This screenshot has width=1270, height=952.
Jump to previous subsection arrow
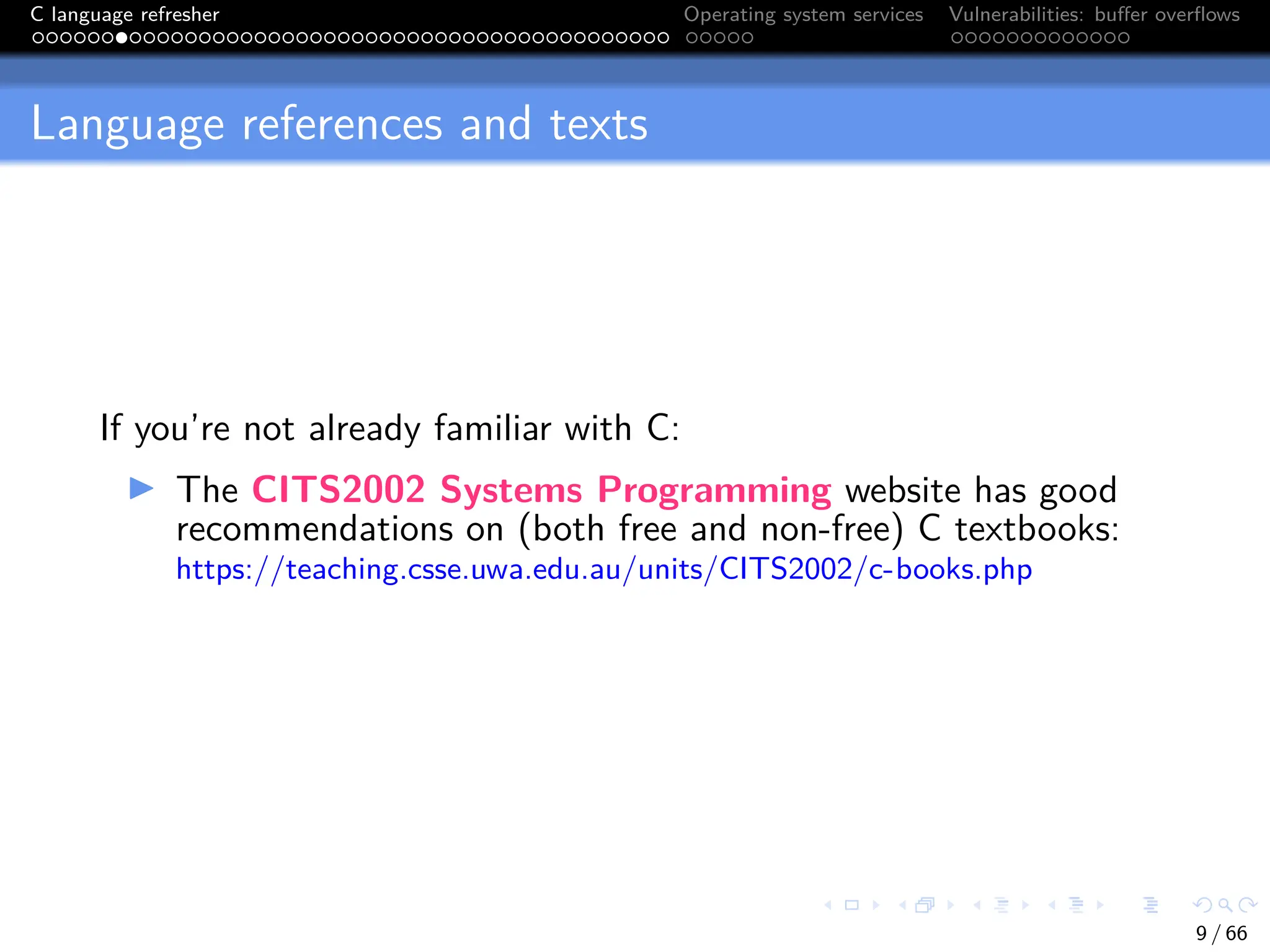[977, 906]
